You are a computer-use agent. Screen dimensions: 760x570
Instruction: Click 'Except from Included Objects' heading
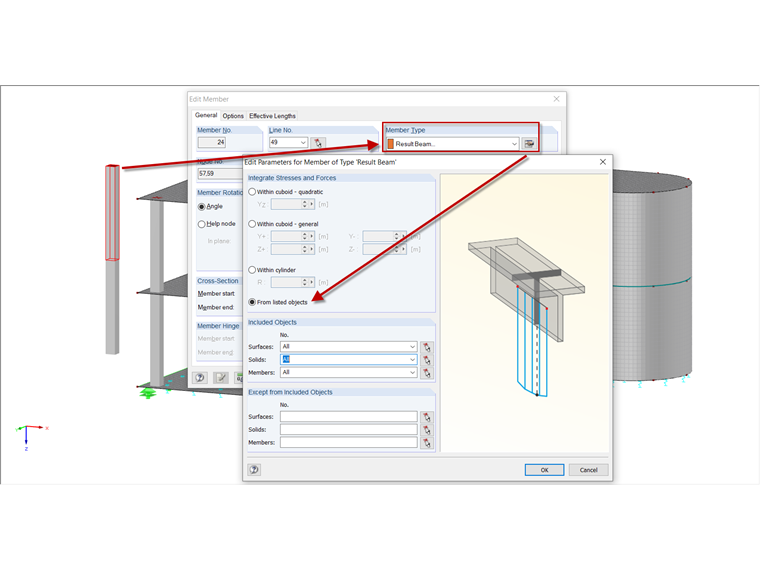290,392
